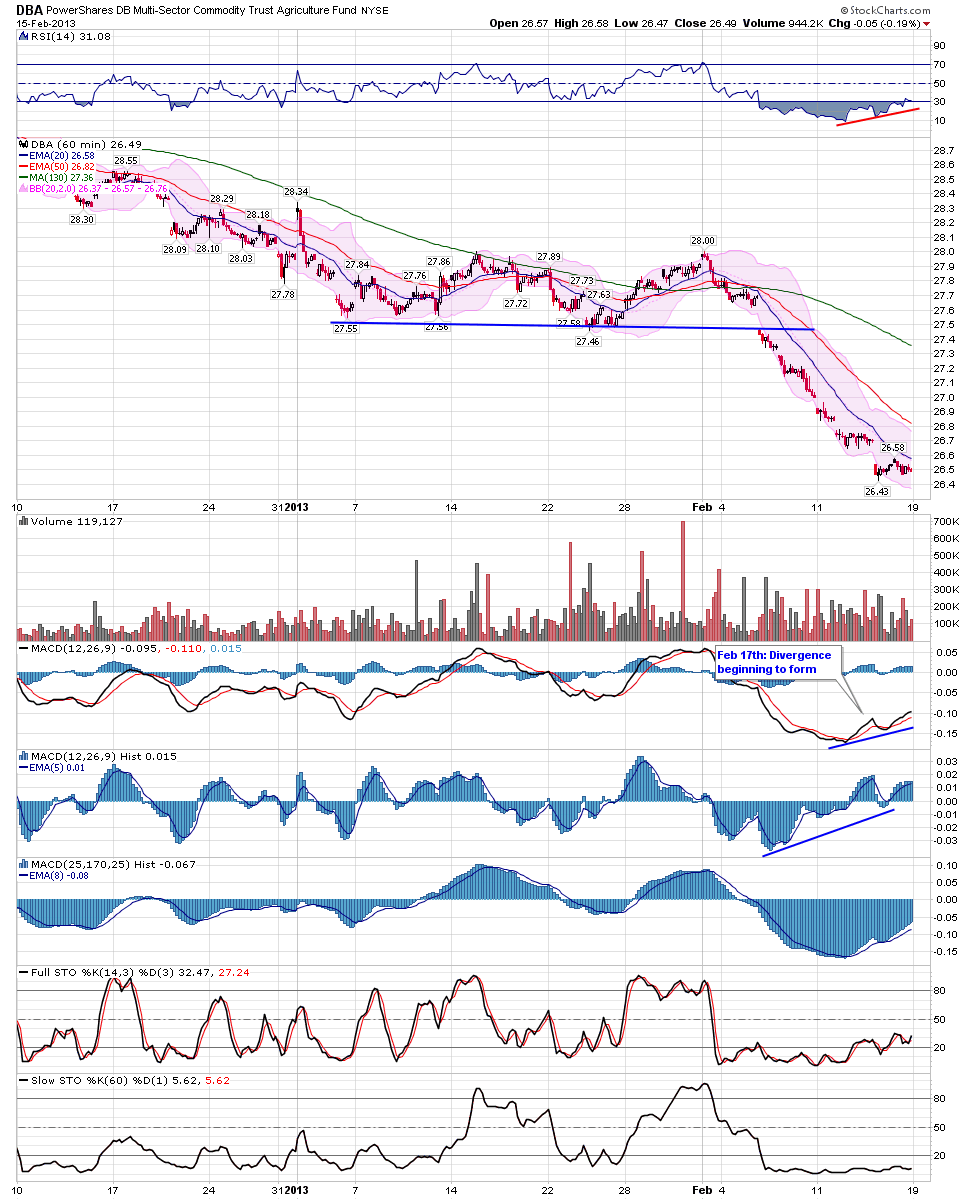Click the 27.46 price low label
The image size is (975, 1200).
[588, 341]
